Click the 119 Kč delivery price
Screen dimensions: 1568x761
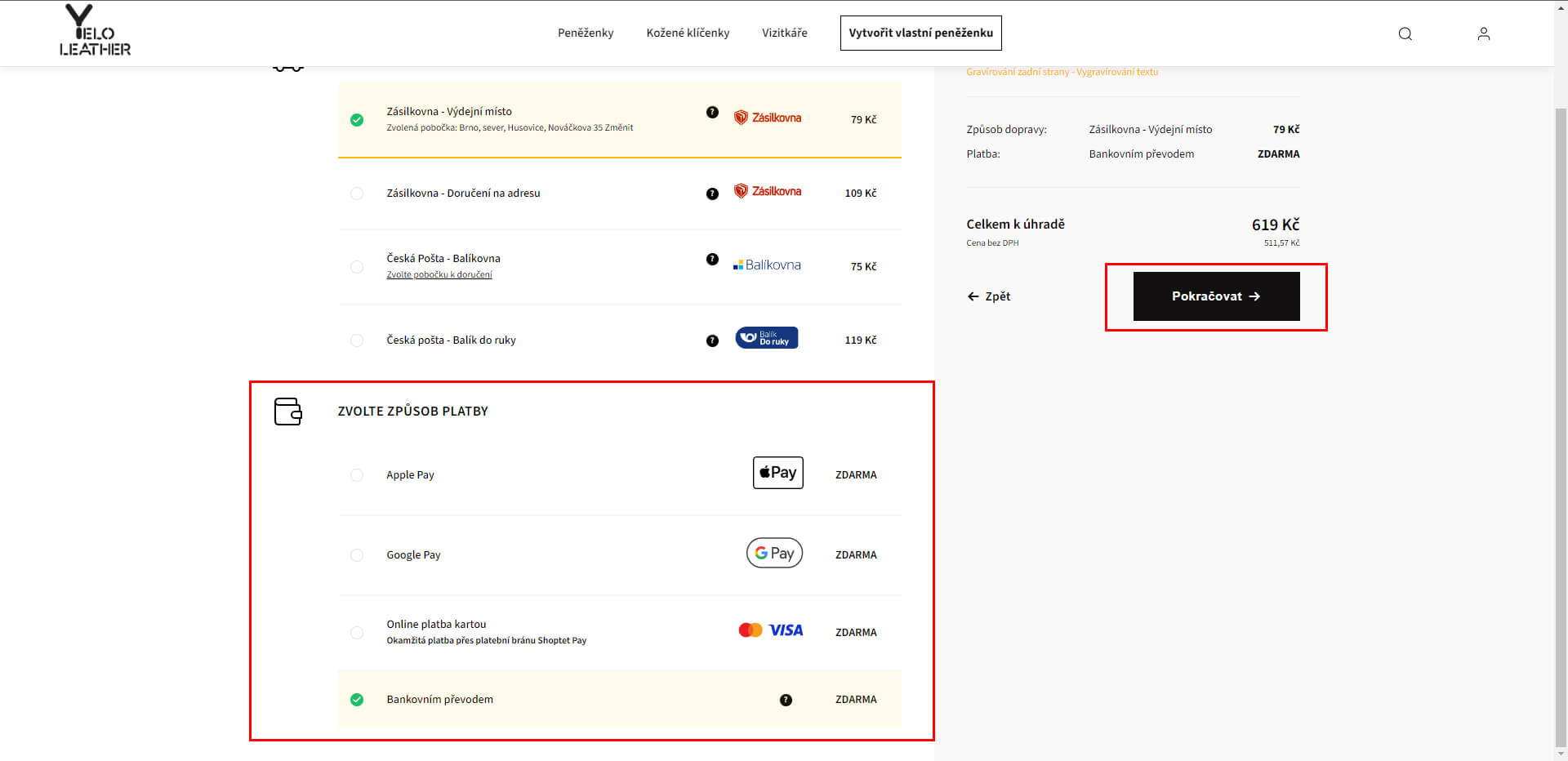(x=860, y=340)
